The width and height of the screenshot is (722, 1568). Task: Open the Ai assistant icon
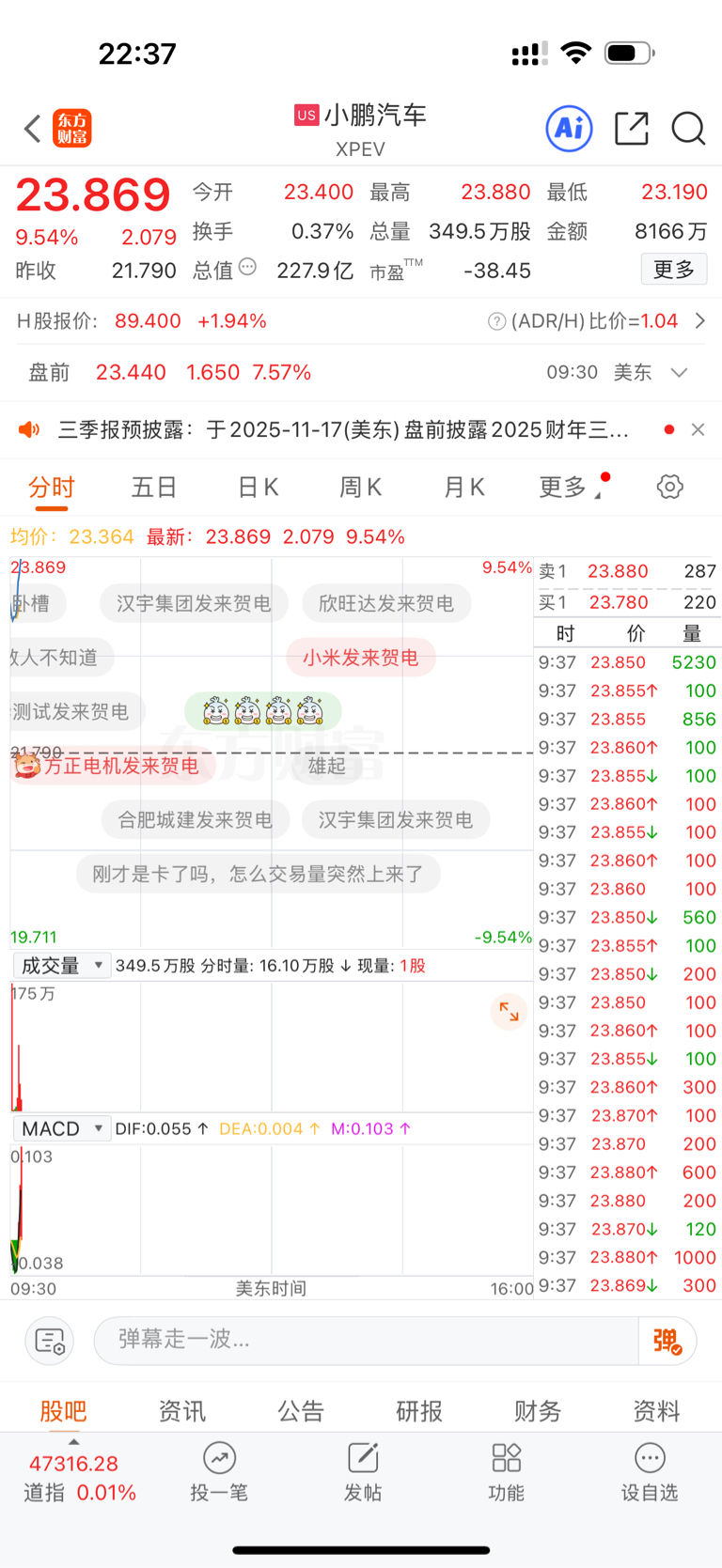(x=570, y=128)
